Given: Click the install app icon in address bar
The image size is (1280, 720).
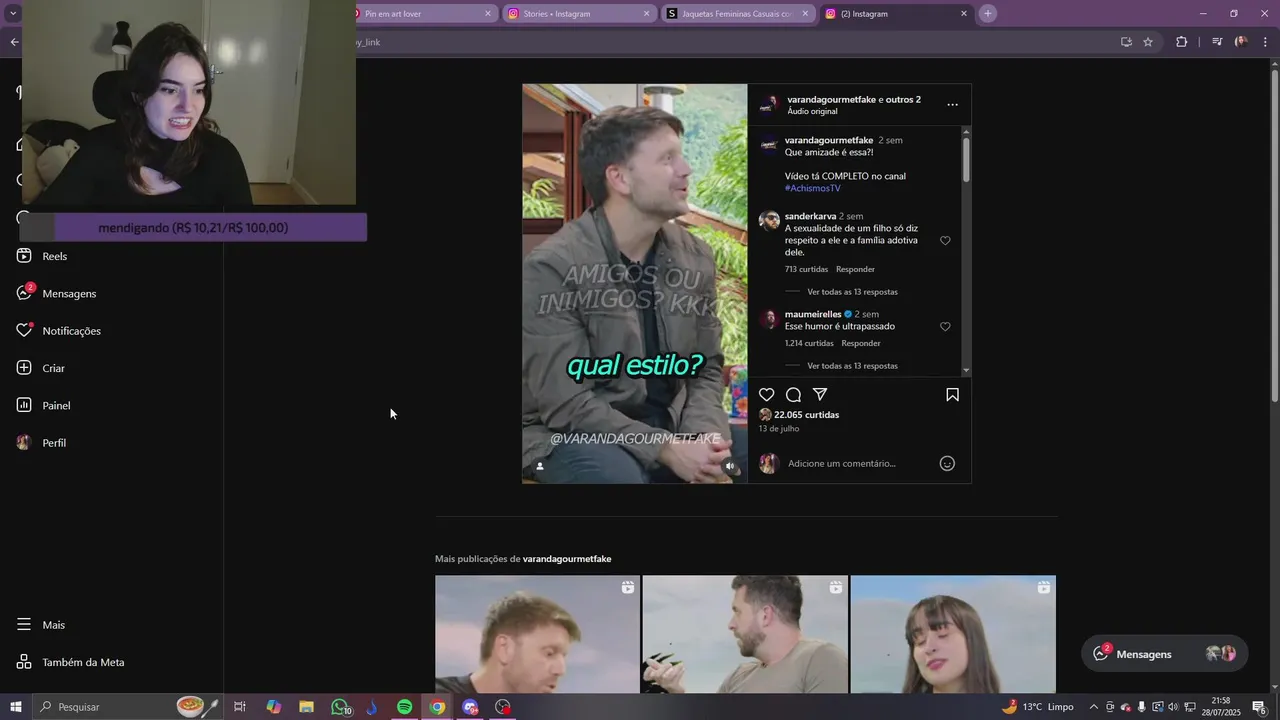Looking at the screenshot, I should [x=1126, y=42].
